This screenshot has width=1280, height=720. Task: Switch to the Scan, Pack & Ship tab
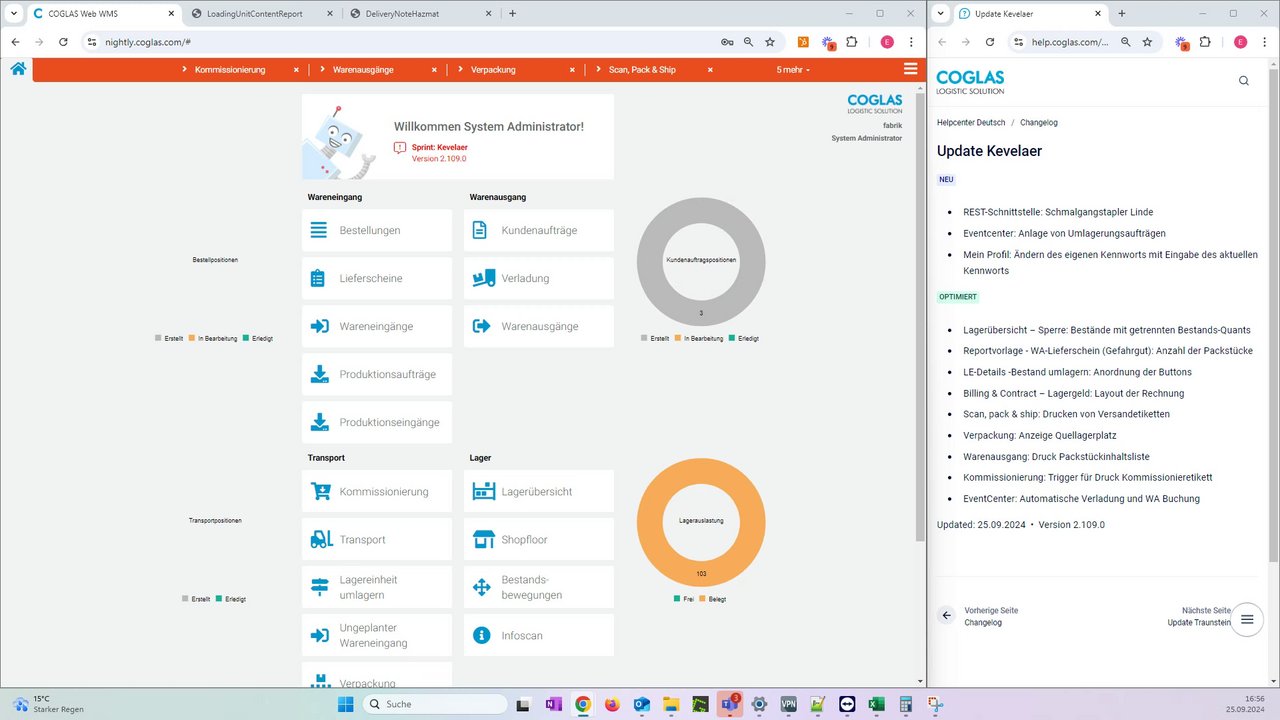click(x=642, y=70)
